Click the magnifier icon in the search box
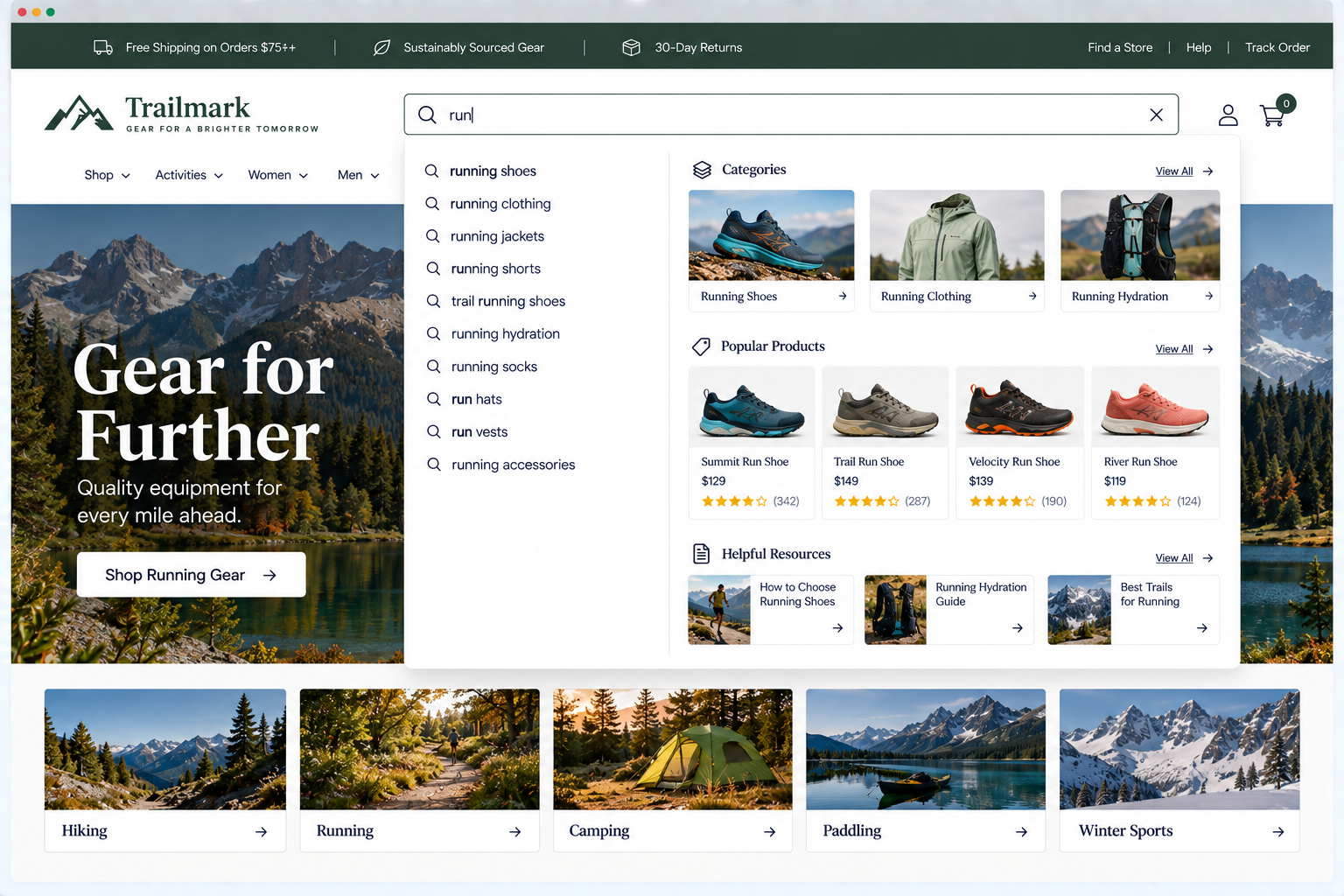Screen dimensions: 1344x896 (x=427, y=115)
